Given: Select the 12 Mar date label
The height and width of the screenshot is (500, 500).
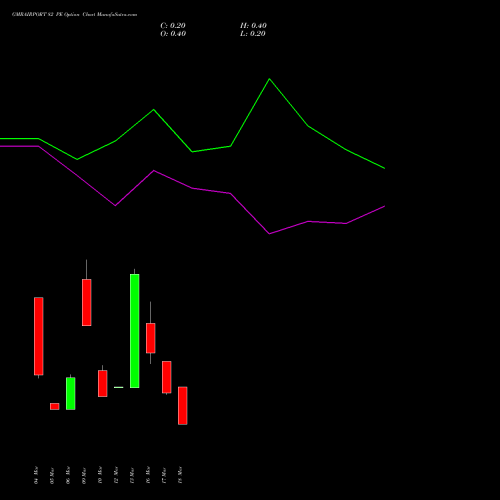Looking at the screenshot, I should click(x=116, y=475).
